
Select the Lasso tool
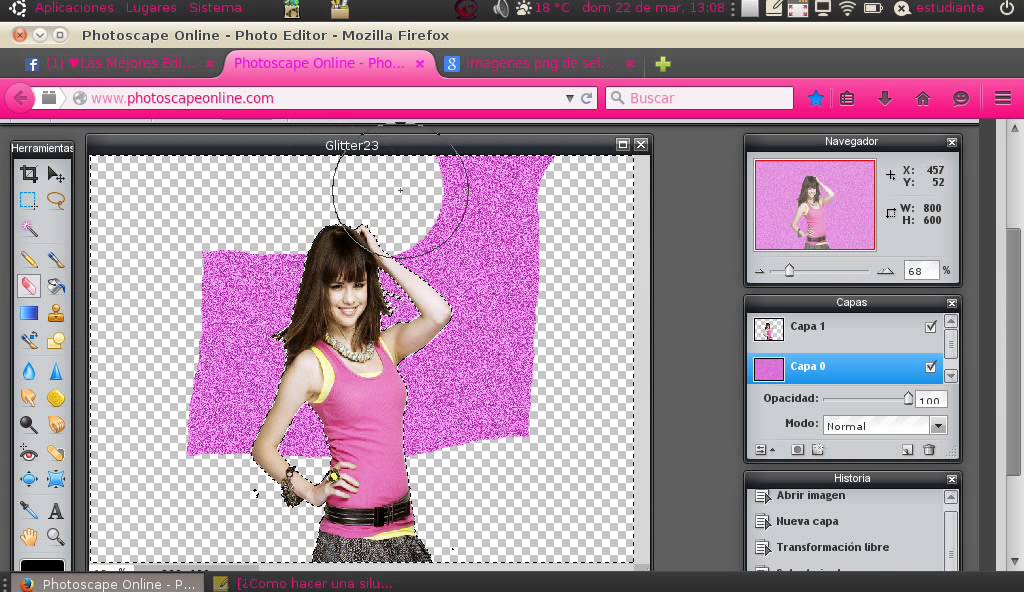[56, 200]
